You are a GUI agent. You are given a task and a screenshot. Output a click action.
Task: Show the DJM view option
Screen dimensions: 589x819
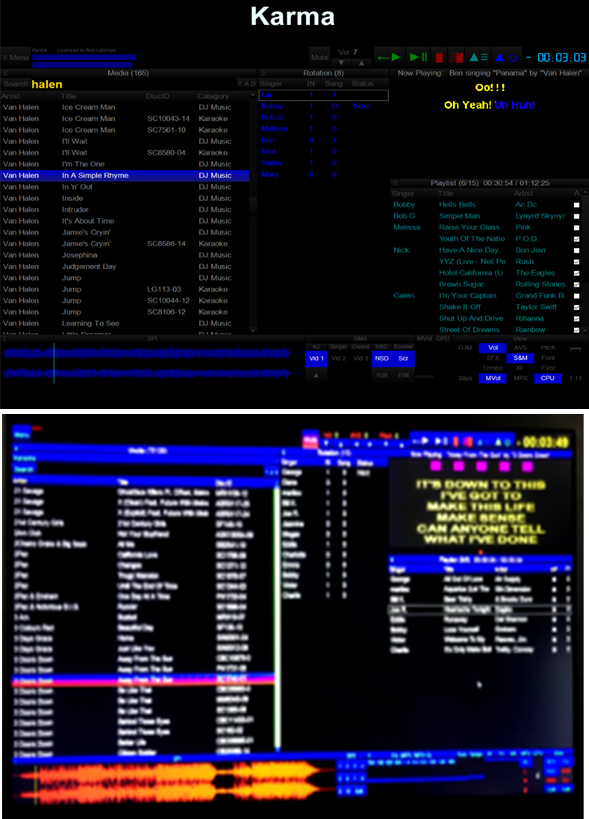tap(465, 347)
